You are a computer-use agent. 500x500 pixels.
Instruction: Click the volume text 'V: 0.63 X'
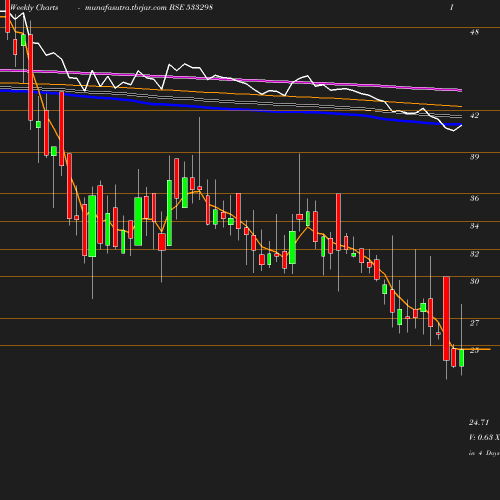pos(484,437)
